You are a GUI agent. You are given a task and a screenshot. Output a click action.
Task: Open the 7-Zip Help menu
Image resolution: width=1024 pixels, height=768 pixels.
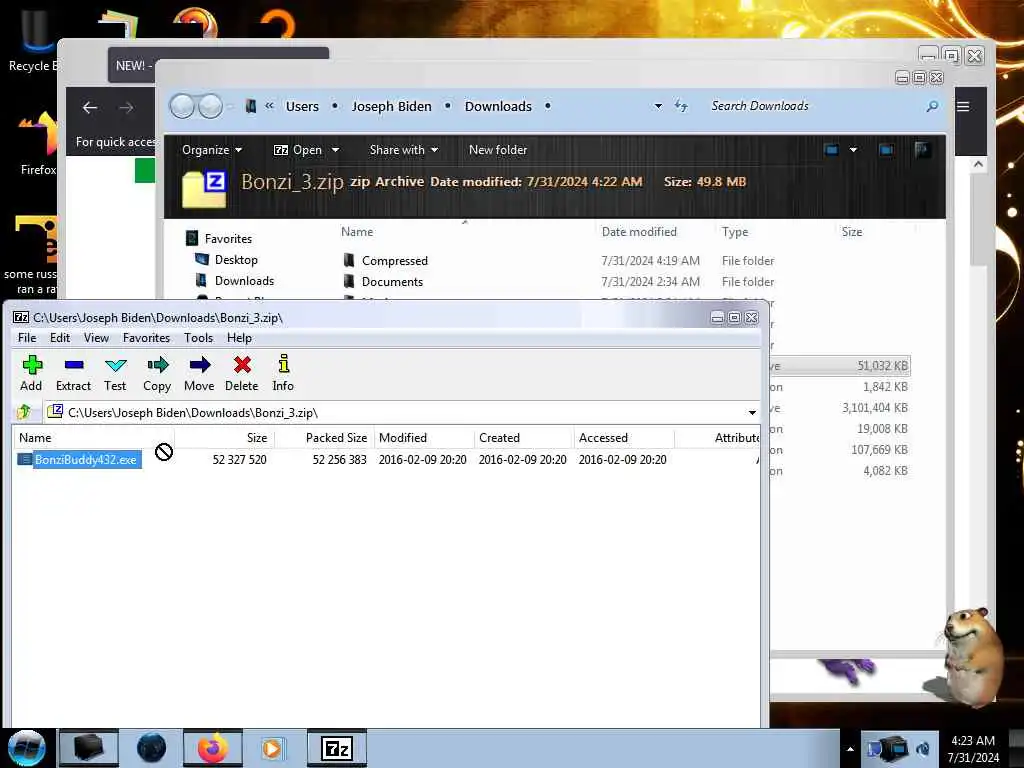tap(239, 338)
